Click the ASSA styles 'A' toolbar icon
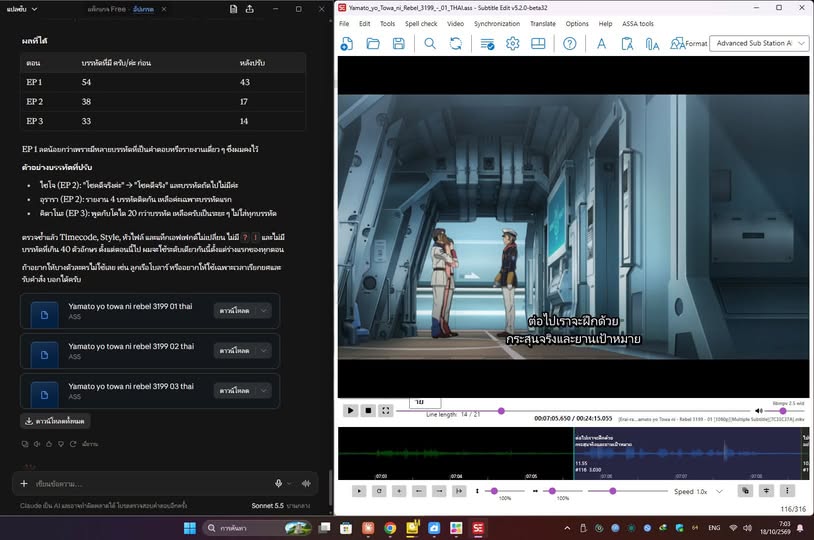 click(601, 44)
